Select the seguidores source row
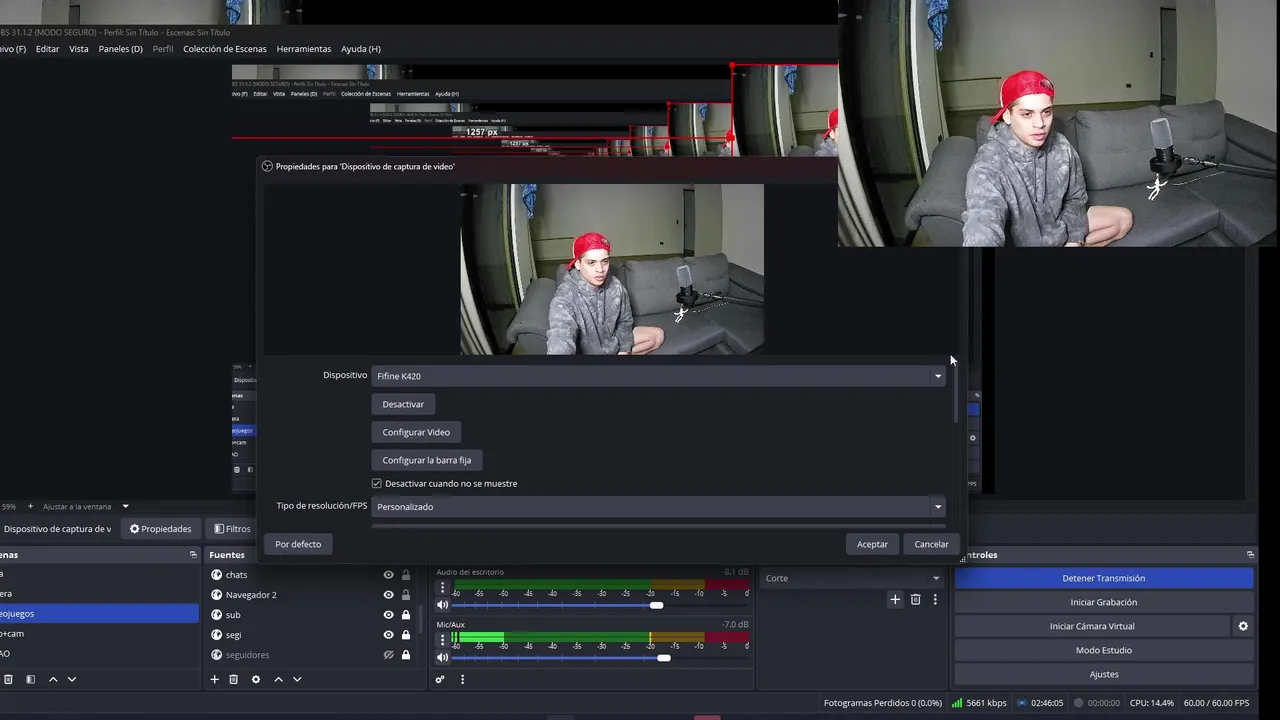Screen dimensions: 1280x720 point(310,655)
